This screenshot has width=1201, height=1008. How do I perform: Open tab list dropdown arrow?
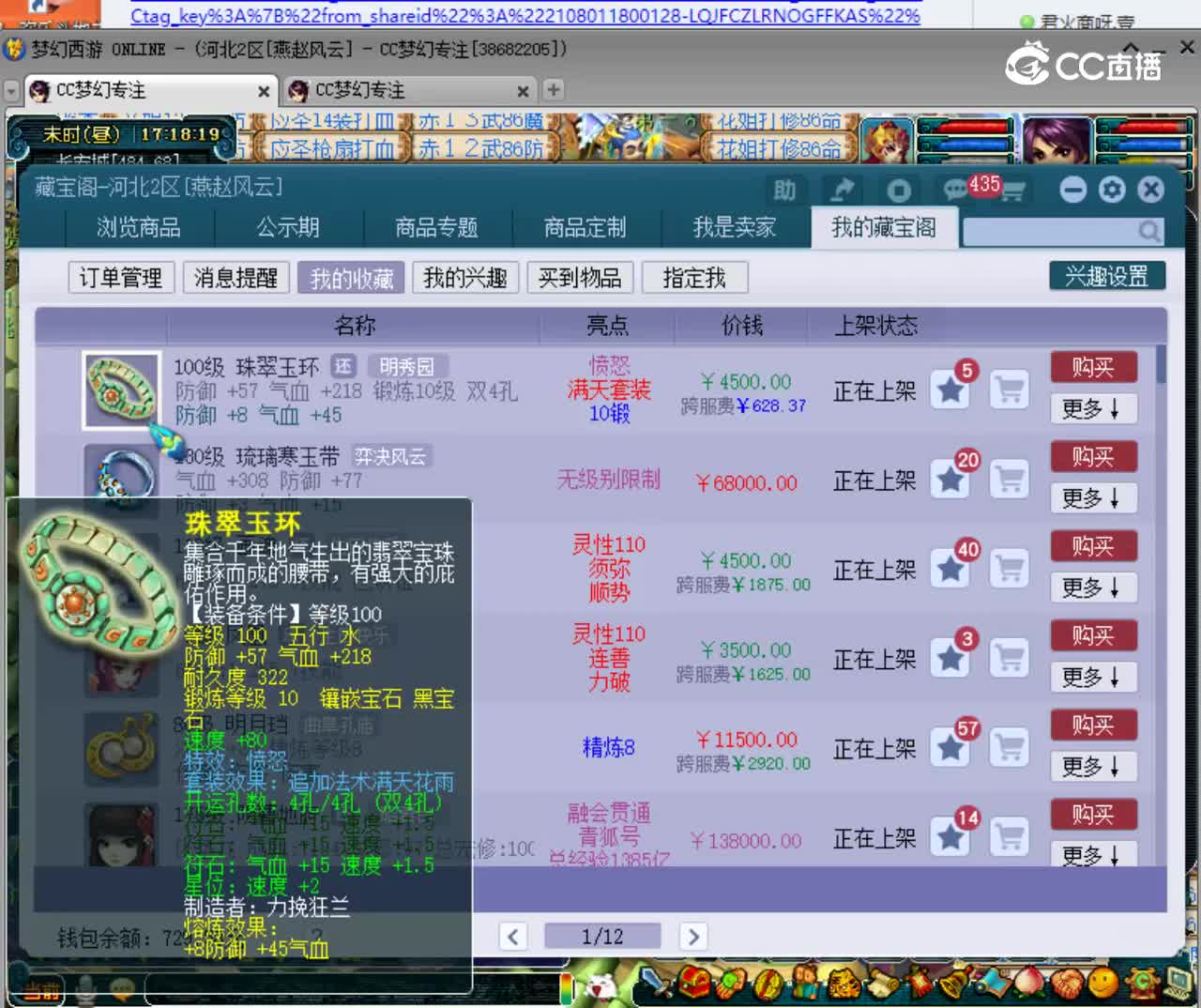[x=11, y=91]
